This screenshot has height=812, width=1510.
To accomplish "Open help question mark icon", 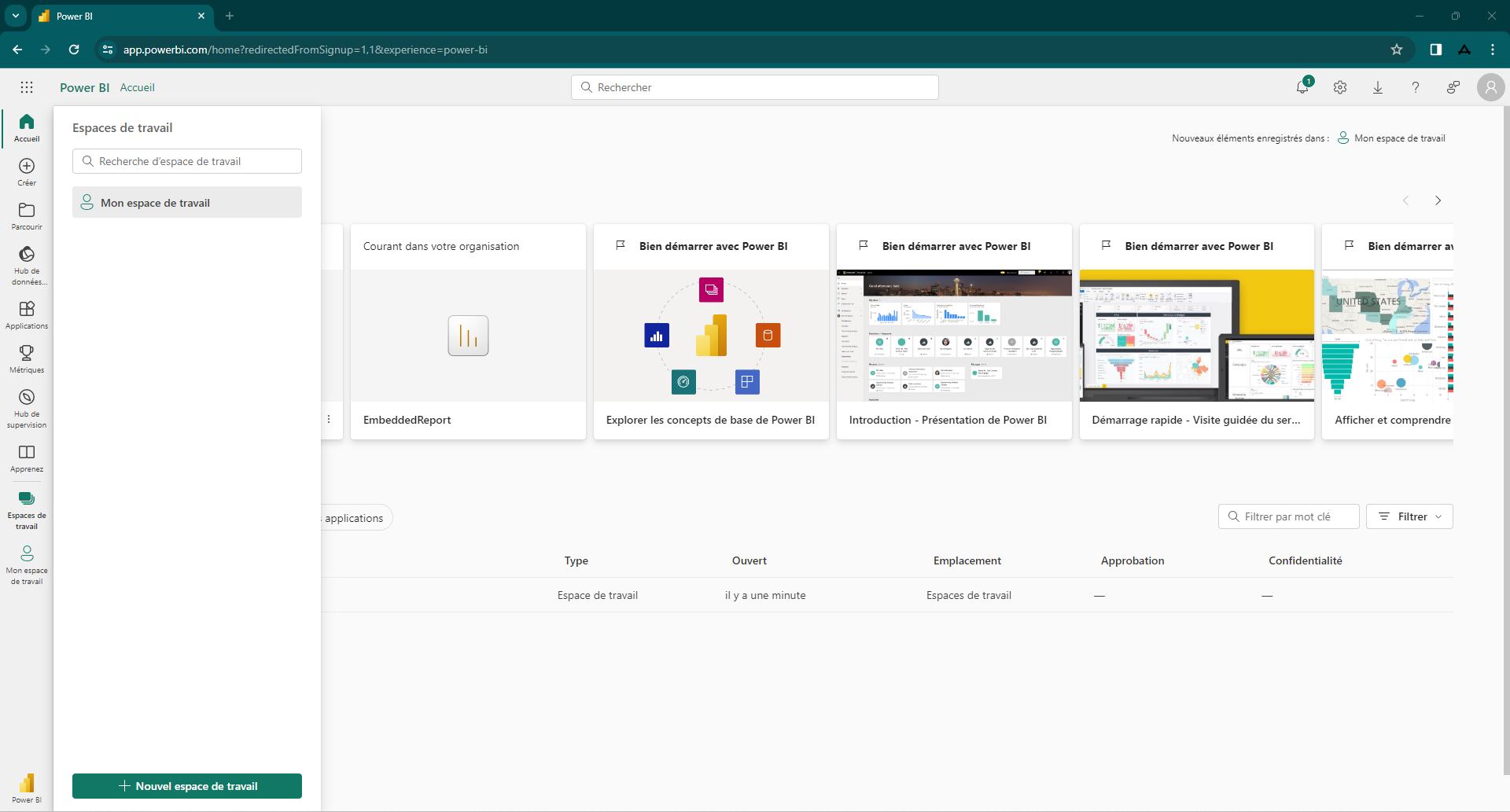I will point(1416,87).
